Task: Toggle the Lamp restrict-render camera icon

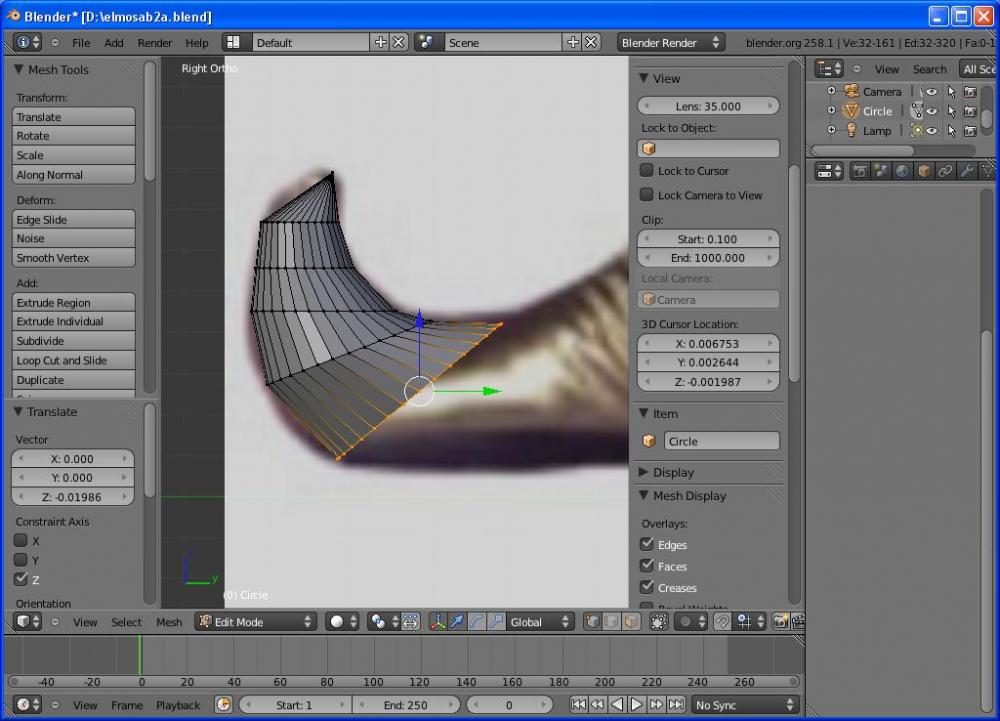Action: pos(969,131)
